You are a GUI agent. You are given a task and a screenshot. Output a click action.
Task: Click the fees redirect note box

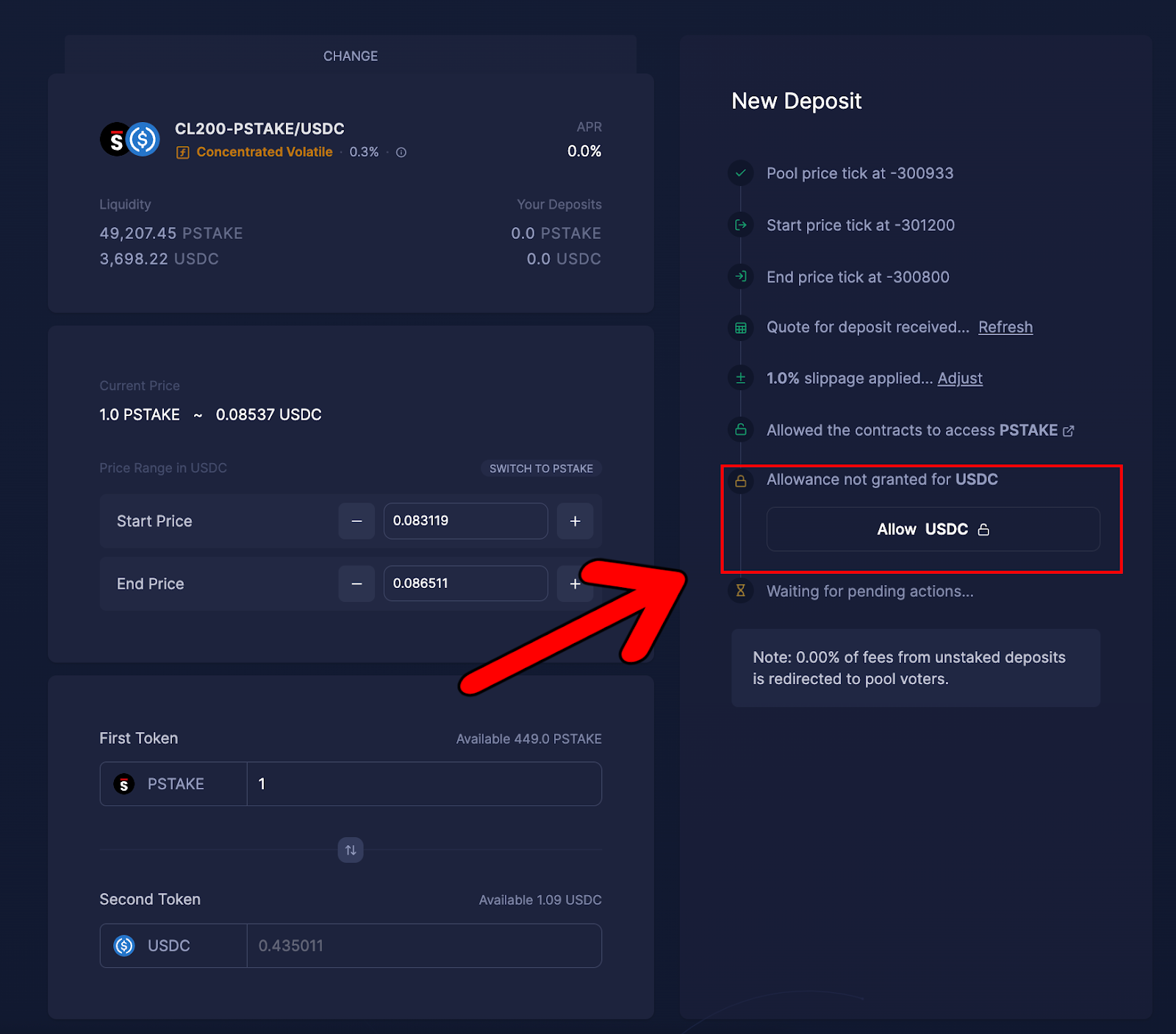coord(916,668)
